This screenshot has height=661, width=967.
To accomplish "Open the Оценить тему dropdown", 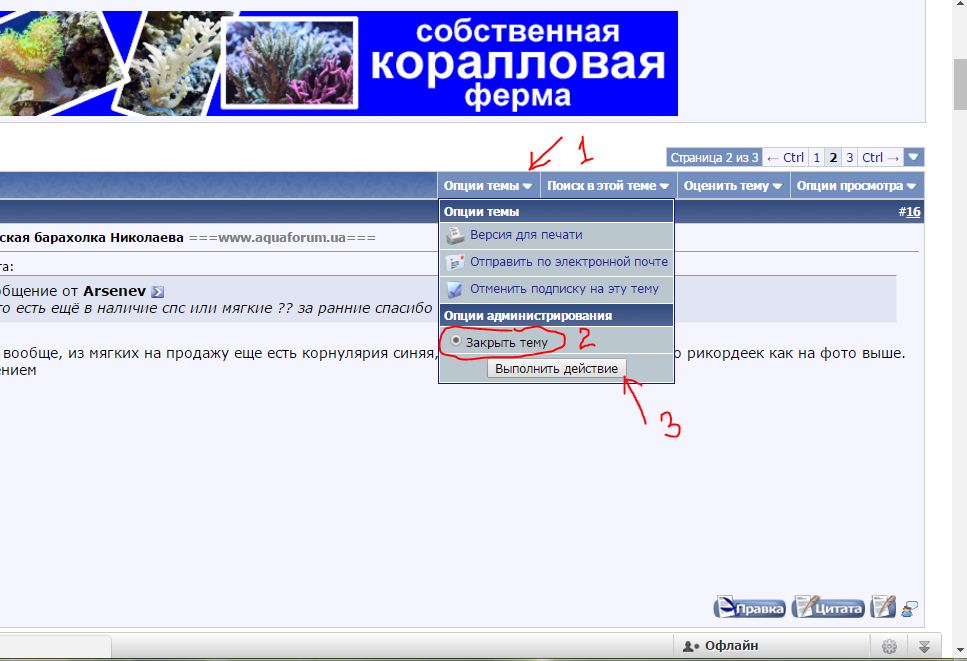I will (x=732, y=185).
